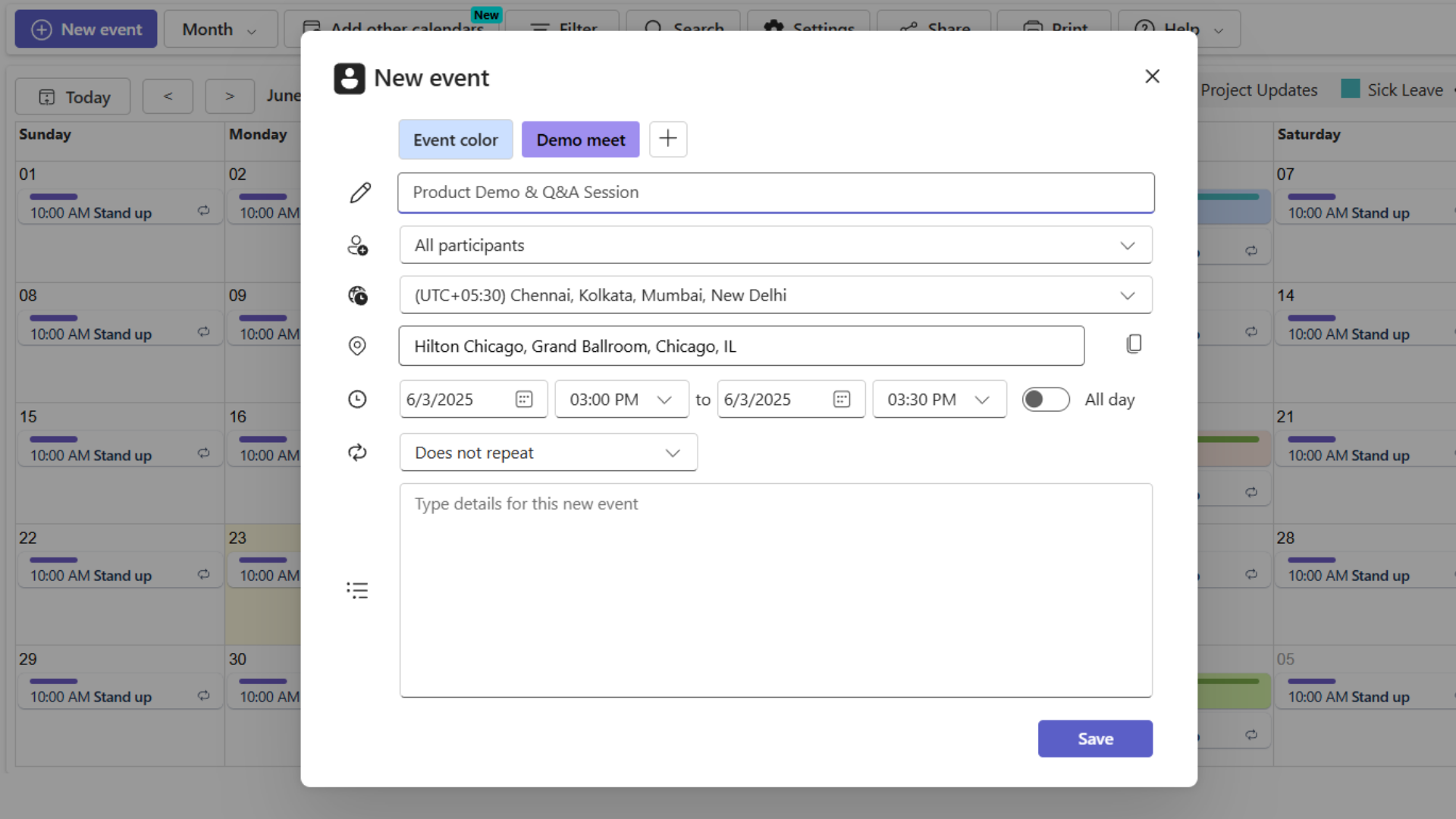This screenshot has width=1456, height=819.
Task: Expand the Help dropdown chevron
Action: pos(1219,30)
